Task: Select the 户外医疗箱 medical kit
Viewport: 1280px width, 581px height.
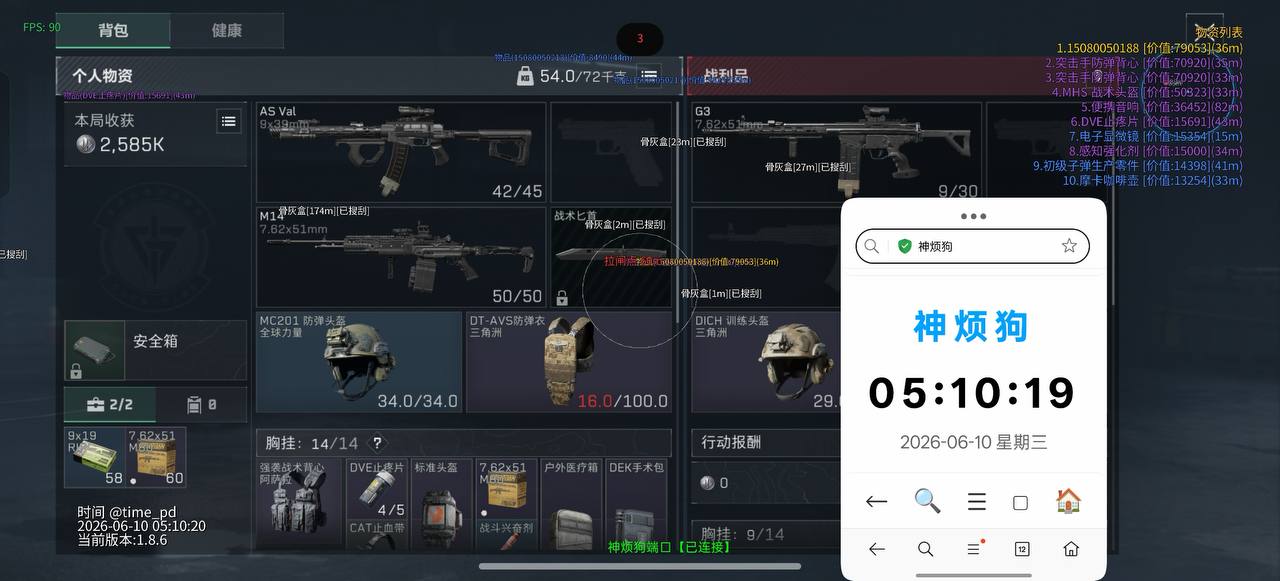Action: tap(571, 504)
